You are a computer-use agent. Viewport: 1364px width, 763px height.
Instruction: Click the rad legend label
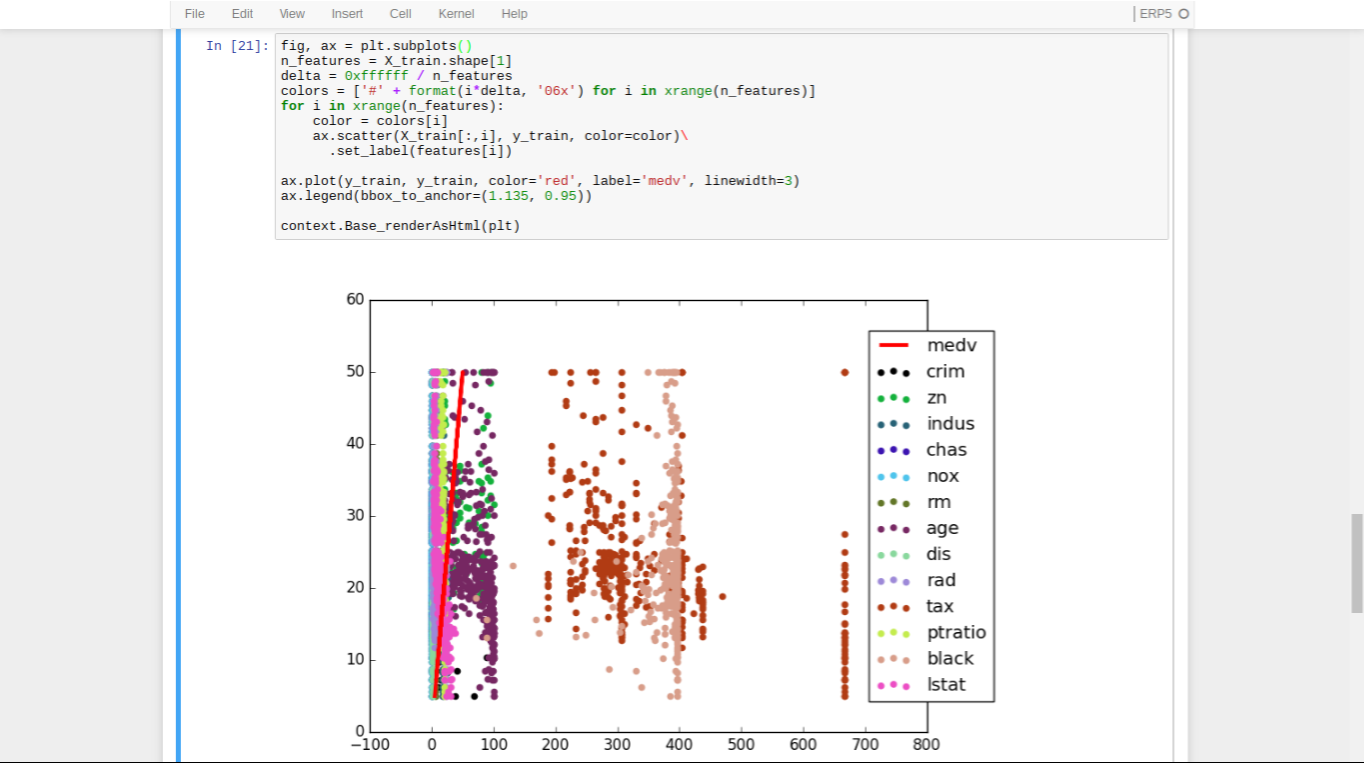pyautogui.click(x=940, y=580)
